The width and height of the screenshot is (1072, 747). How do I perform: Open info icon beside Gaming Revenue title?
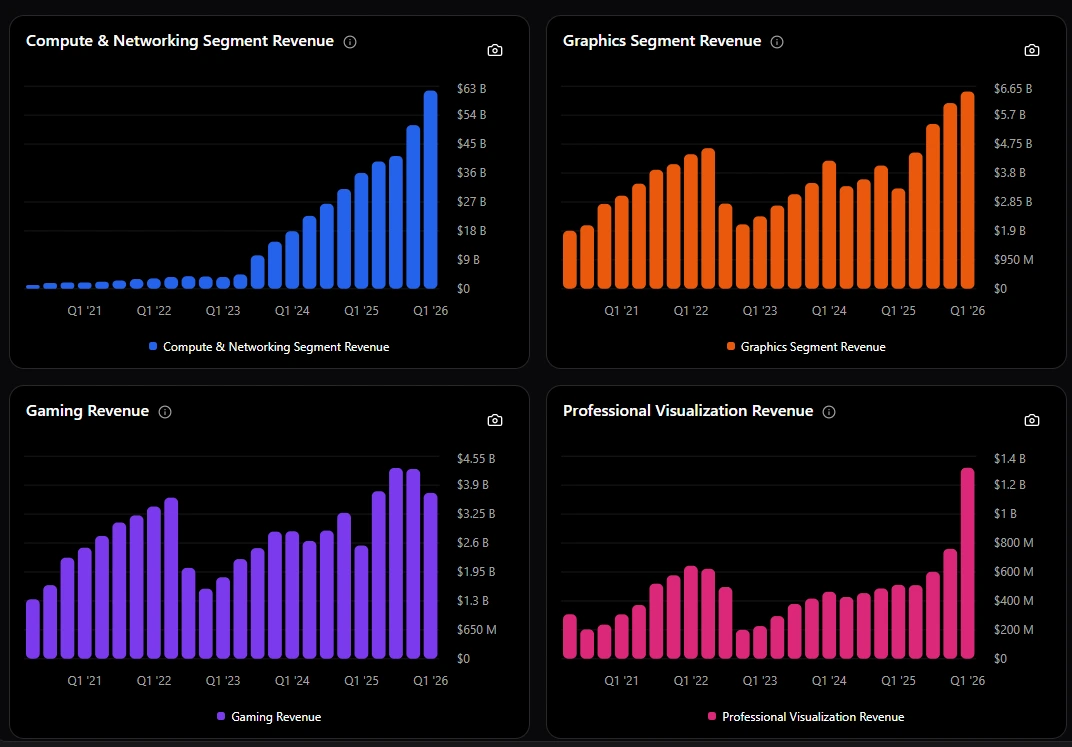pyautogui.click(x=165, y=411)
